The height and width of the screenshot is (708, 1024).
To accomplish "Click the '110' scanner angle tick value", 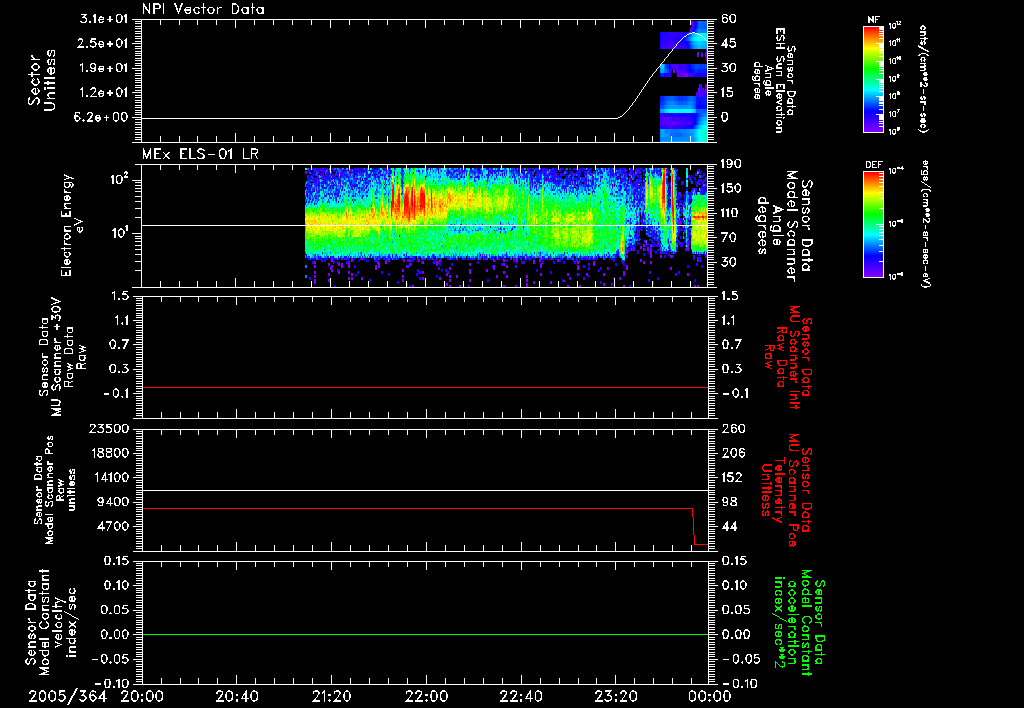I will coord(732,213).
